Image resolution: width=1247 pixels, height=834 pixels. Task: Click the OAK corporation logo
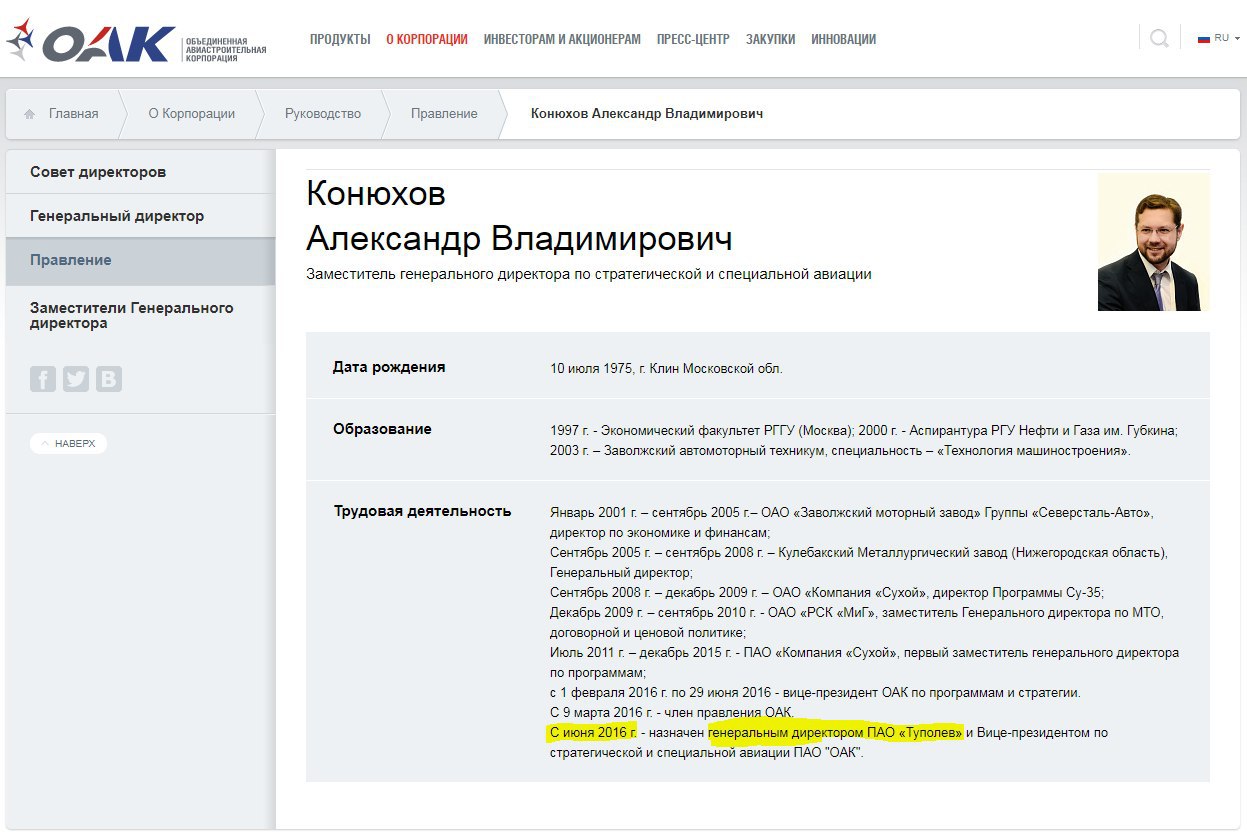(x=136, y=42)
